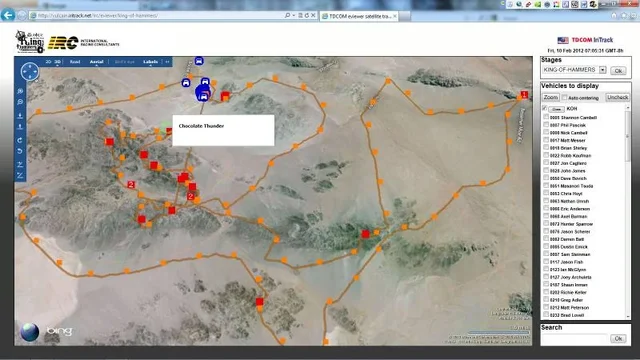
Task: Select the Bird's eye map view
Action: (x=124, y=62)
